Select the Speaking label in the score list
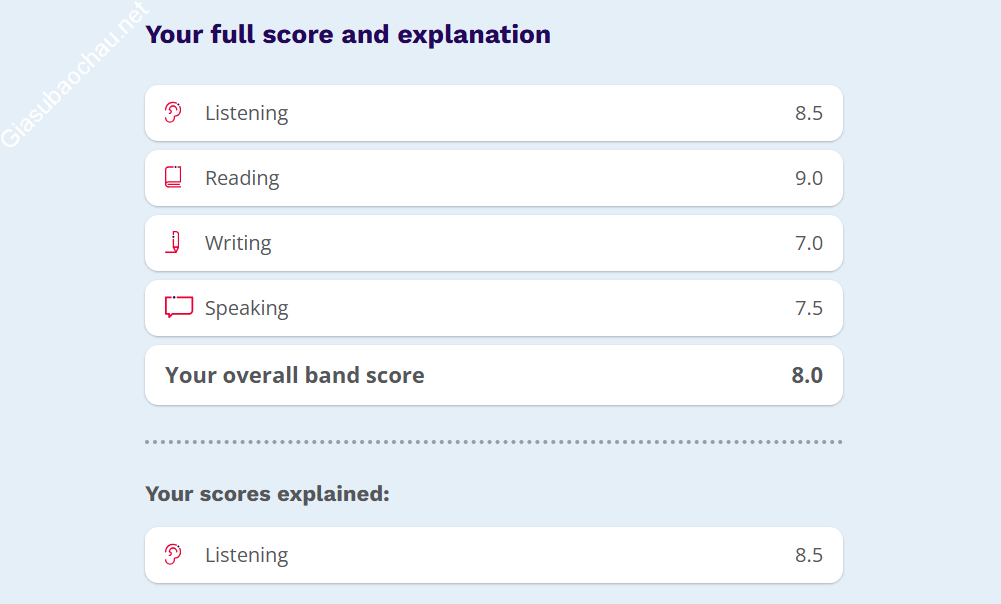This screenshot has width=1001, height=604. pos(246,308)
